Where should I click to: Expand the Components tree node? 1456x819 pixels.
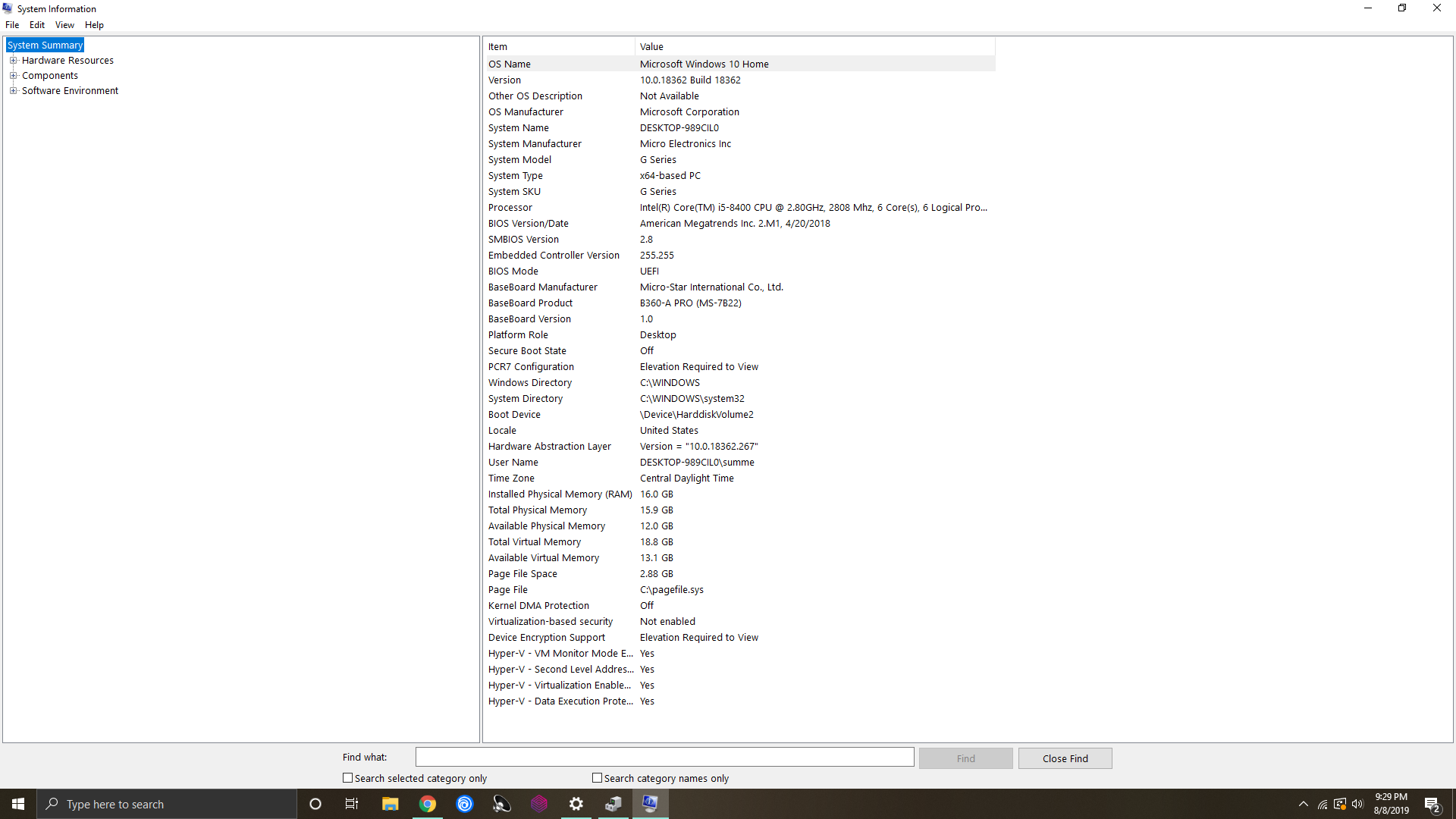(13, 76)
